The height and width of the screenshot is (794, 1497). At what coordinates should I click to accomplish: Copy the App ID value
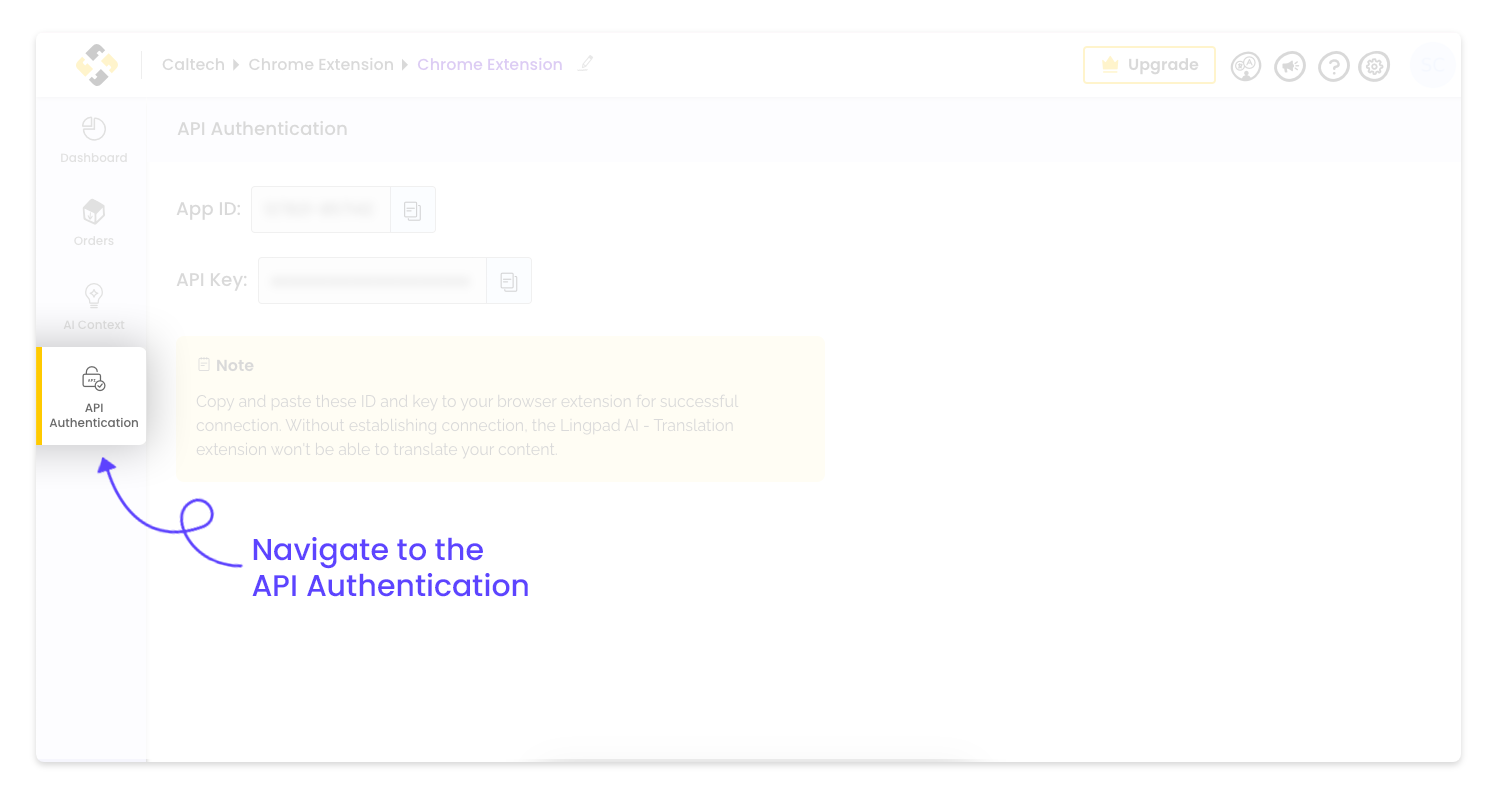(x=413, y=210)
